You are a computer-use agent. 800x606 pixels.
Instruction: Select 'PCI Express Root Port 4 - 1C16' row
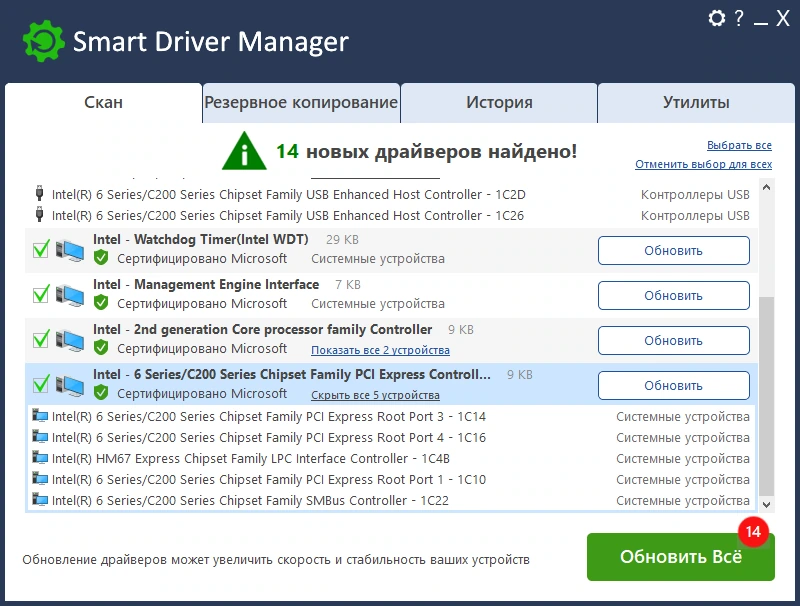coord(391,437)
